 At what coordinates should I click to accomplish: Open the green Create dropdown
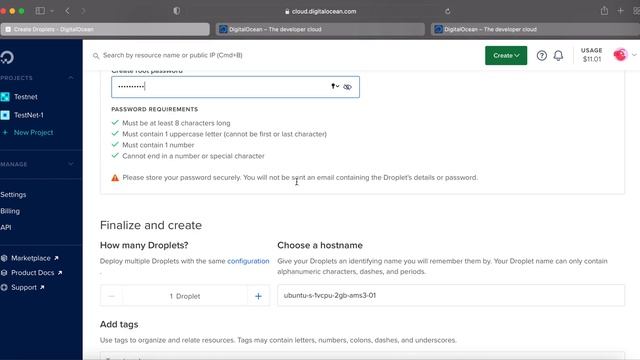pos(506,56)
